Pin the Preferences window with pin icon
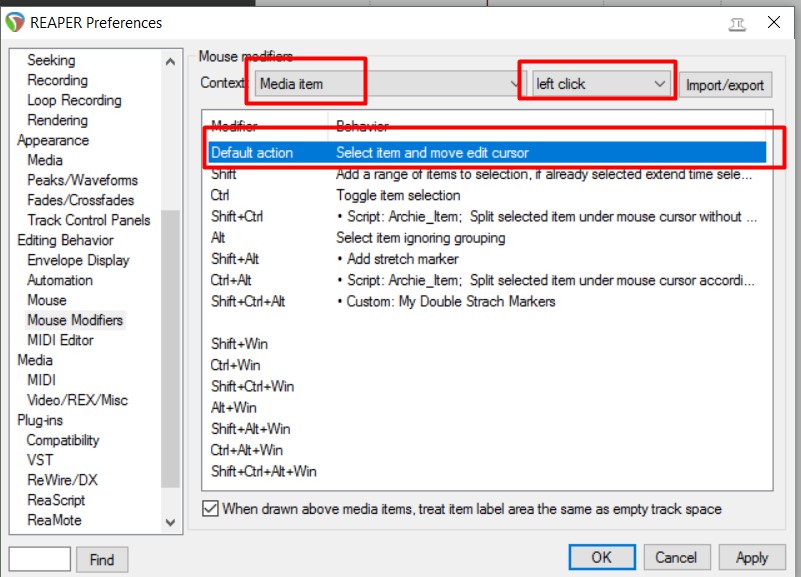Viewport: 801px width, 577px height. (x=737, y=23)
